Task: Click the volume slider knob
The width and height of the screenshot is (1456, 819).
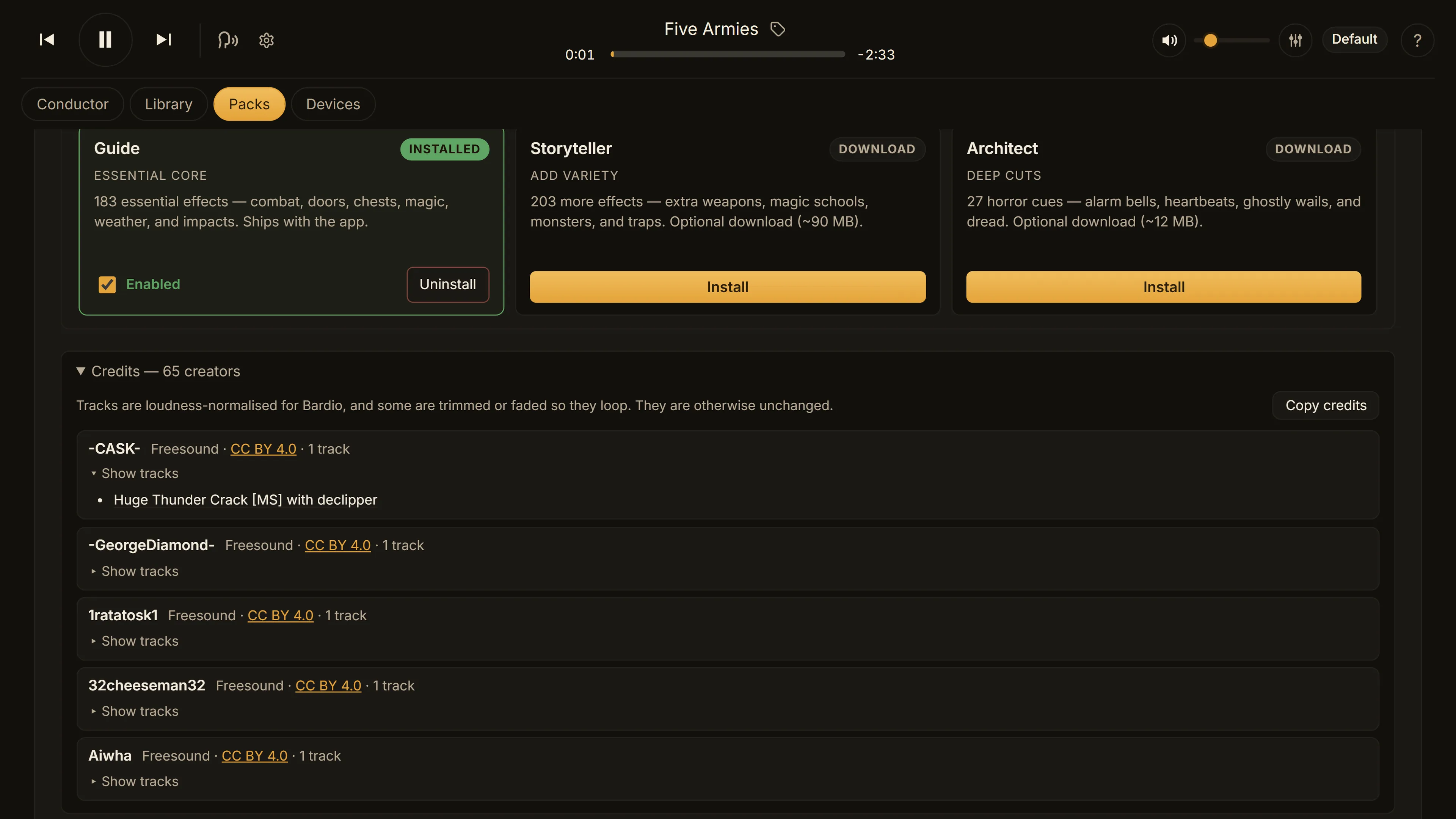Action: tap(1210, 40)
